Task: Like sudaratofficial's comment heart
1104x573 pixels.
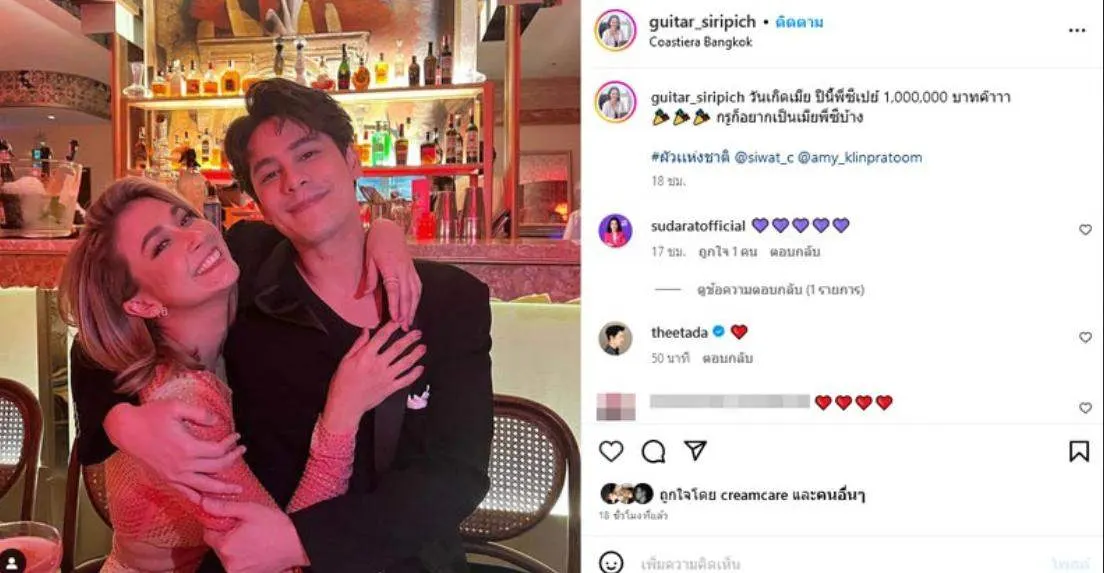Action: tap(1085, 229)
